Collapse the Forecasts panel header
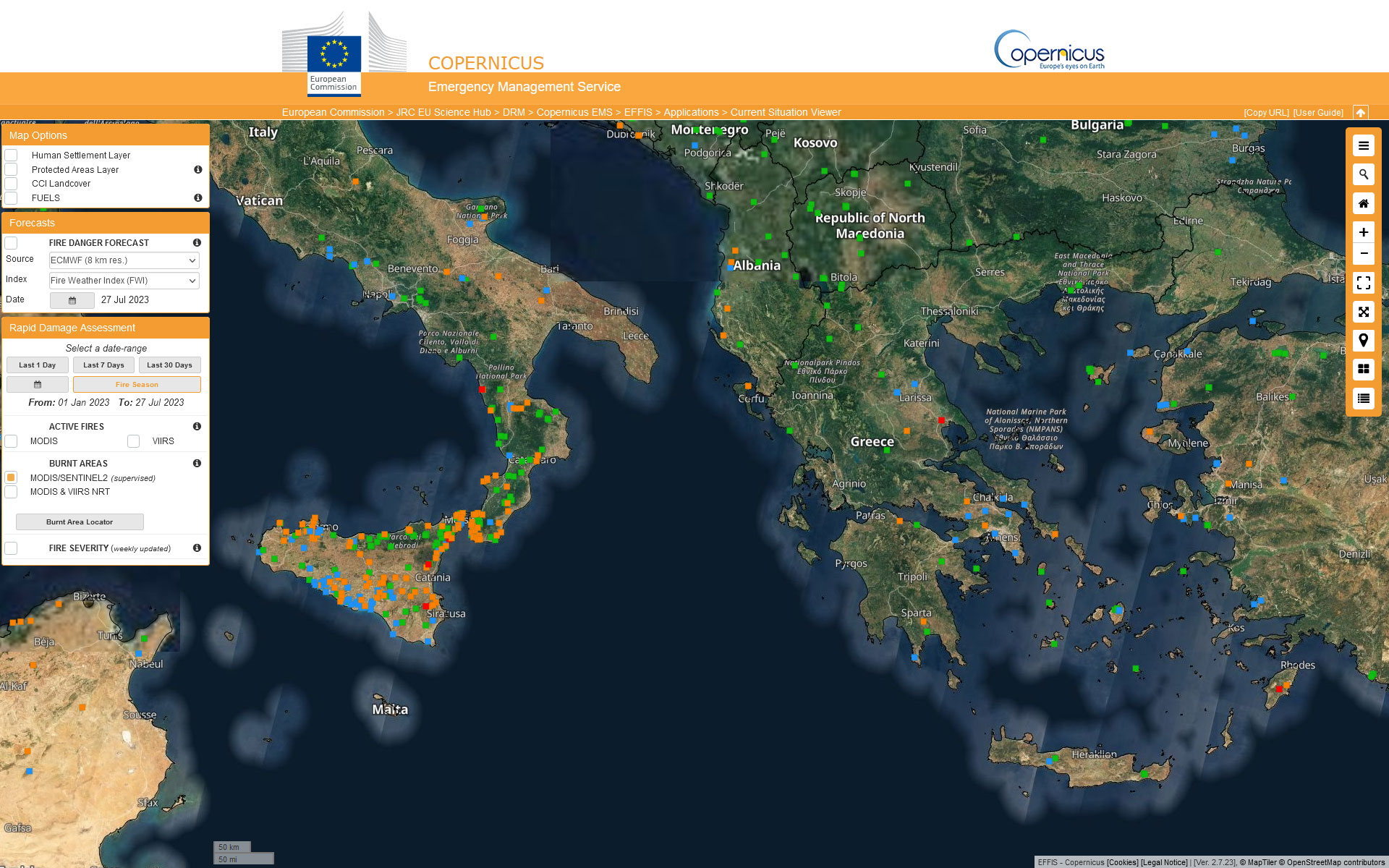This screenshot has width=1389, height=868. [106, 223]
